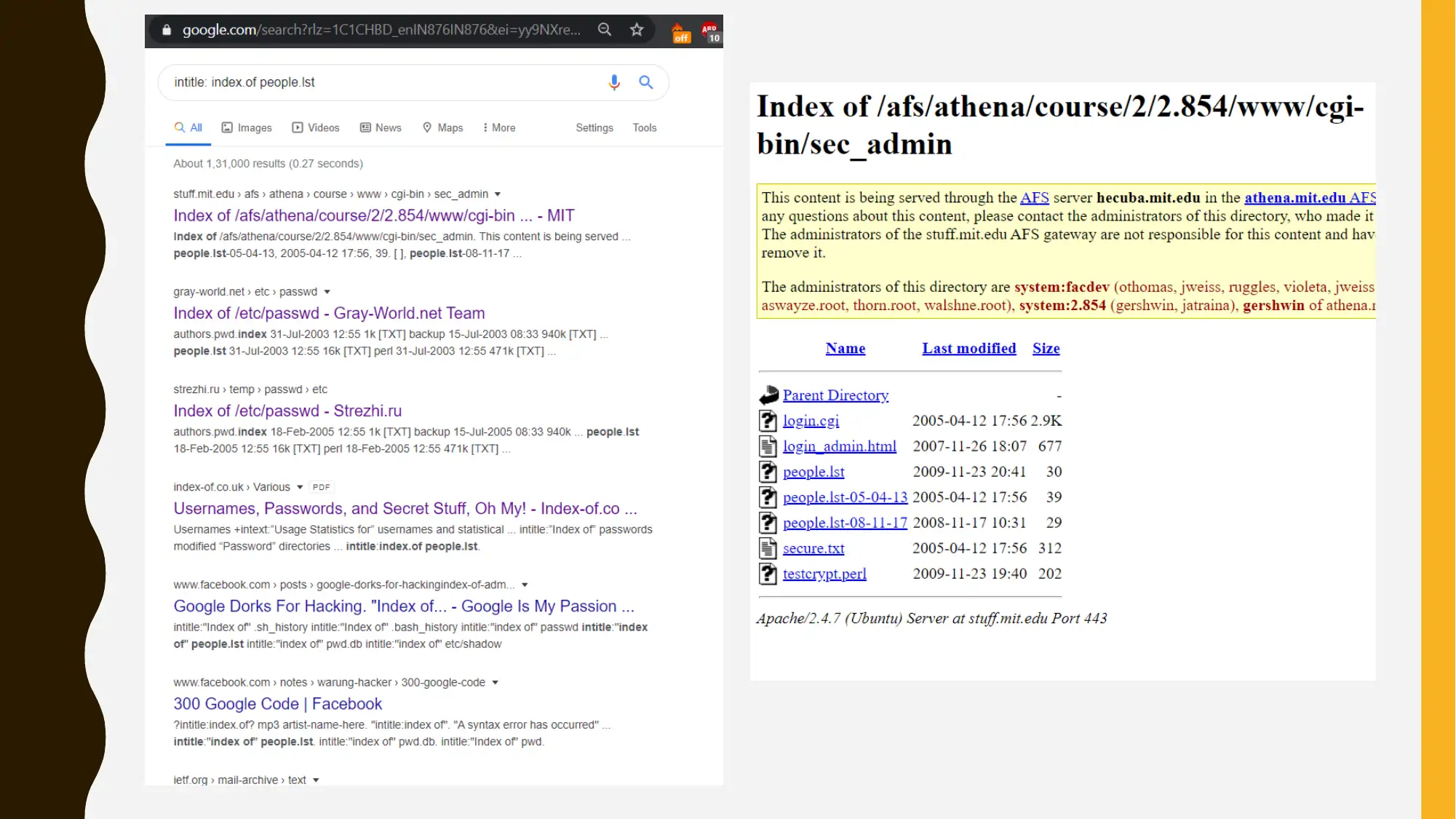Sort directory listing by Name
The width and height of the screenshot is (1456, 819).
(x=846, y=348)
